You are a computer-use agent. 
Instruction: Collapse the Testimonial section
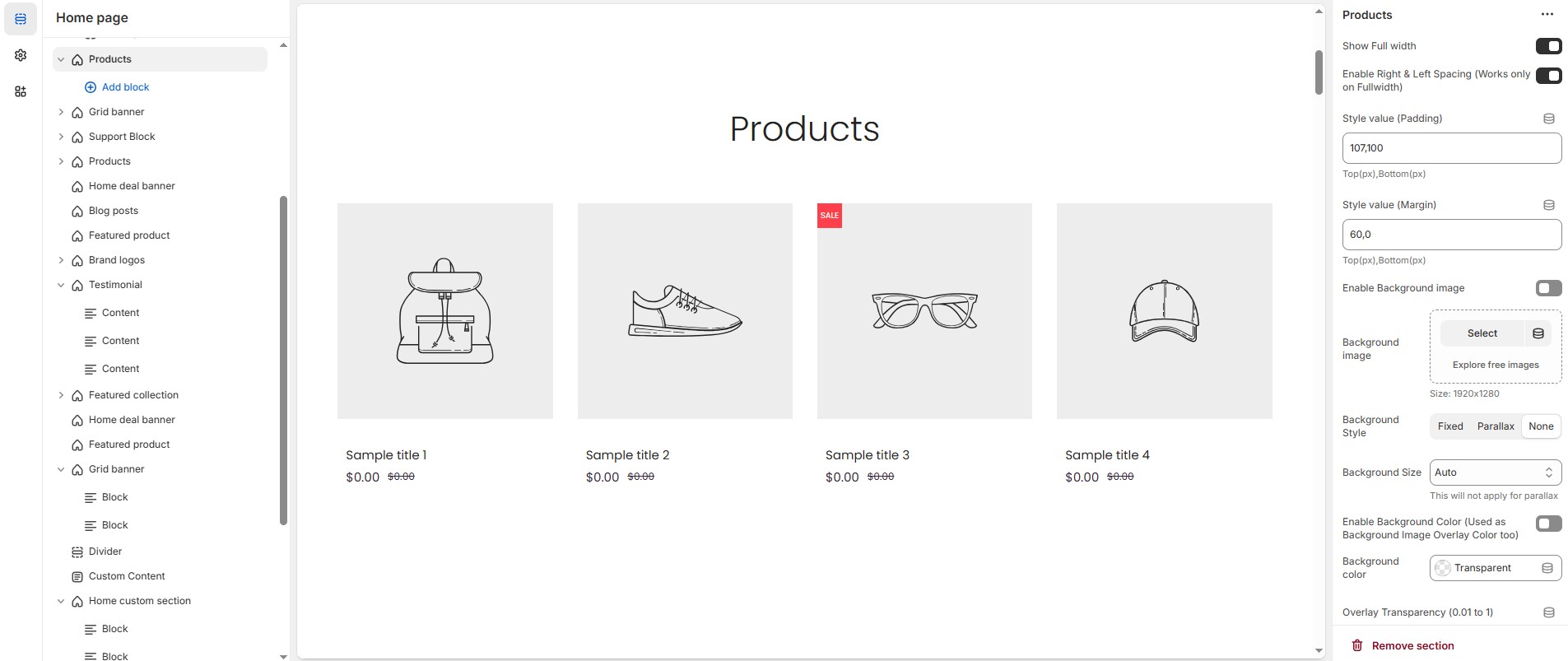[x=61, y=285]
